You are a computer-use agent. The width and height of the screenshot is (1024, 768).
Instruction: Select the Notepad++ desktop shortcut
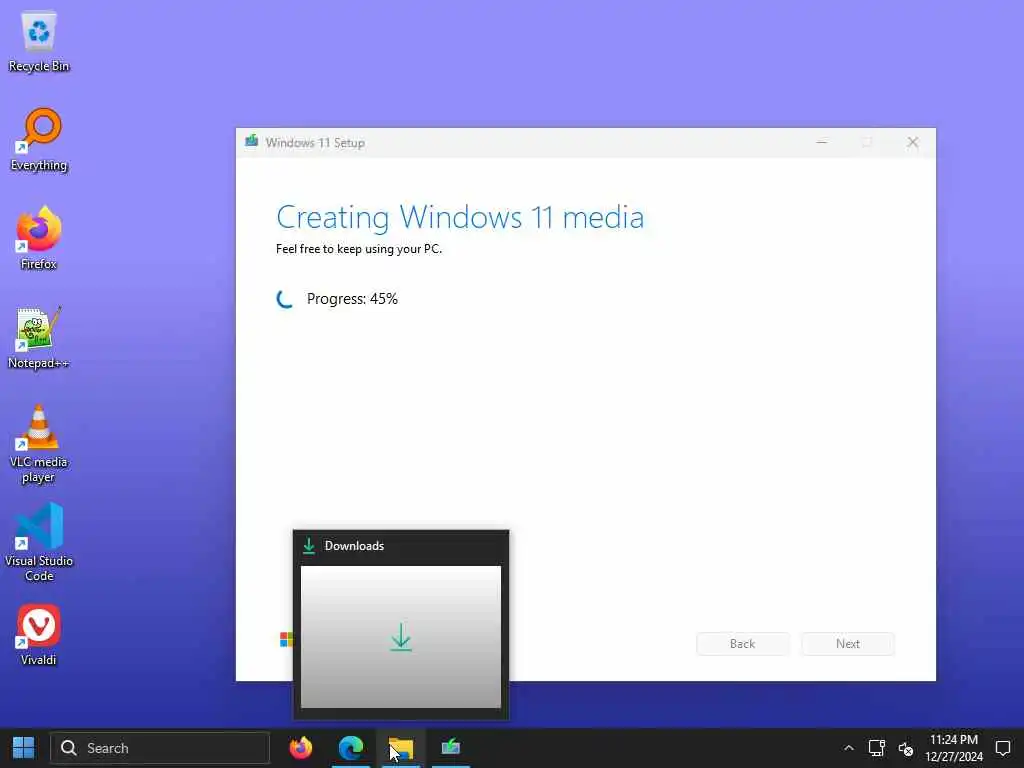pyautogui.click(x=39, y=338)
